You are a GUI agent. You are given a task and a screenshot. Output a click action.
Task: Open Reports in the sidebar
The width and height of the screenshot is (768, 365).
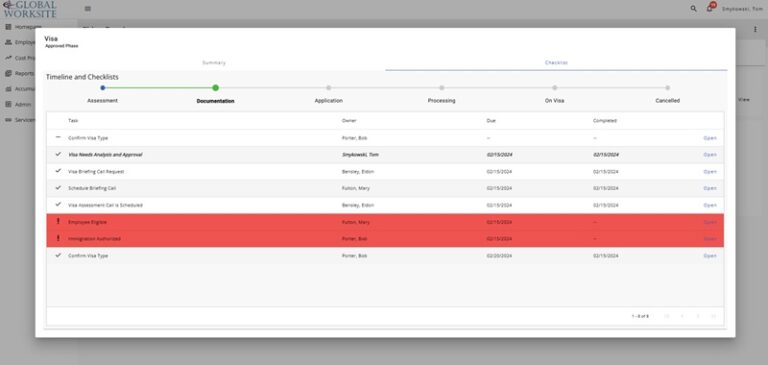pyautogui.click(x=24, y=73)
